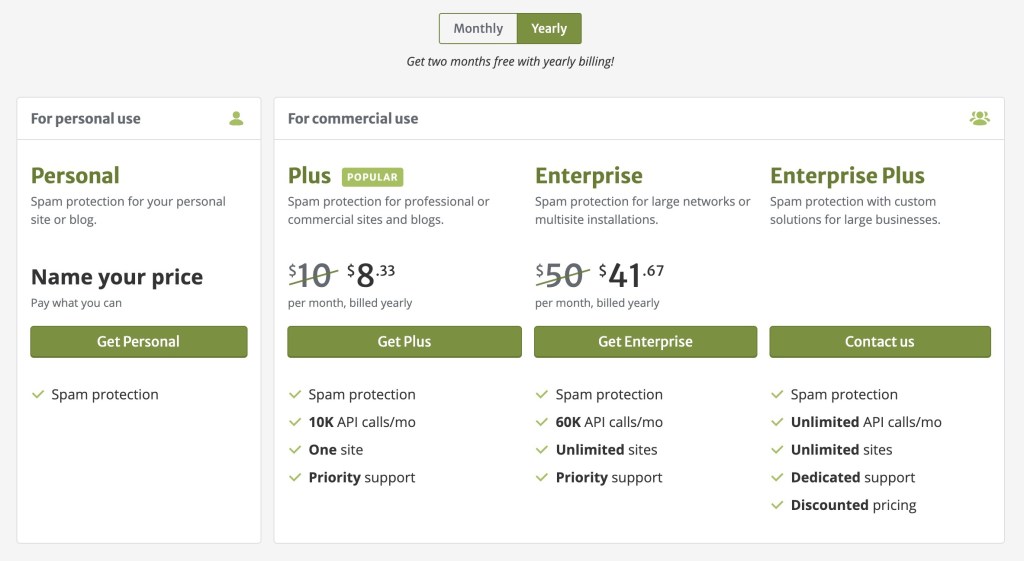1024x561 pixels.
Task: Click checkmark next to 10K API calls/mo
Action: point(295,422)
